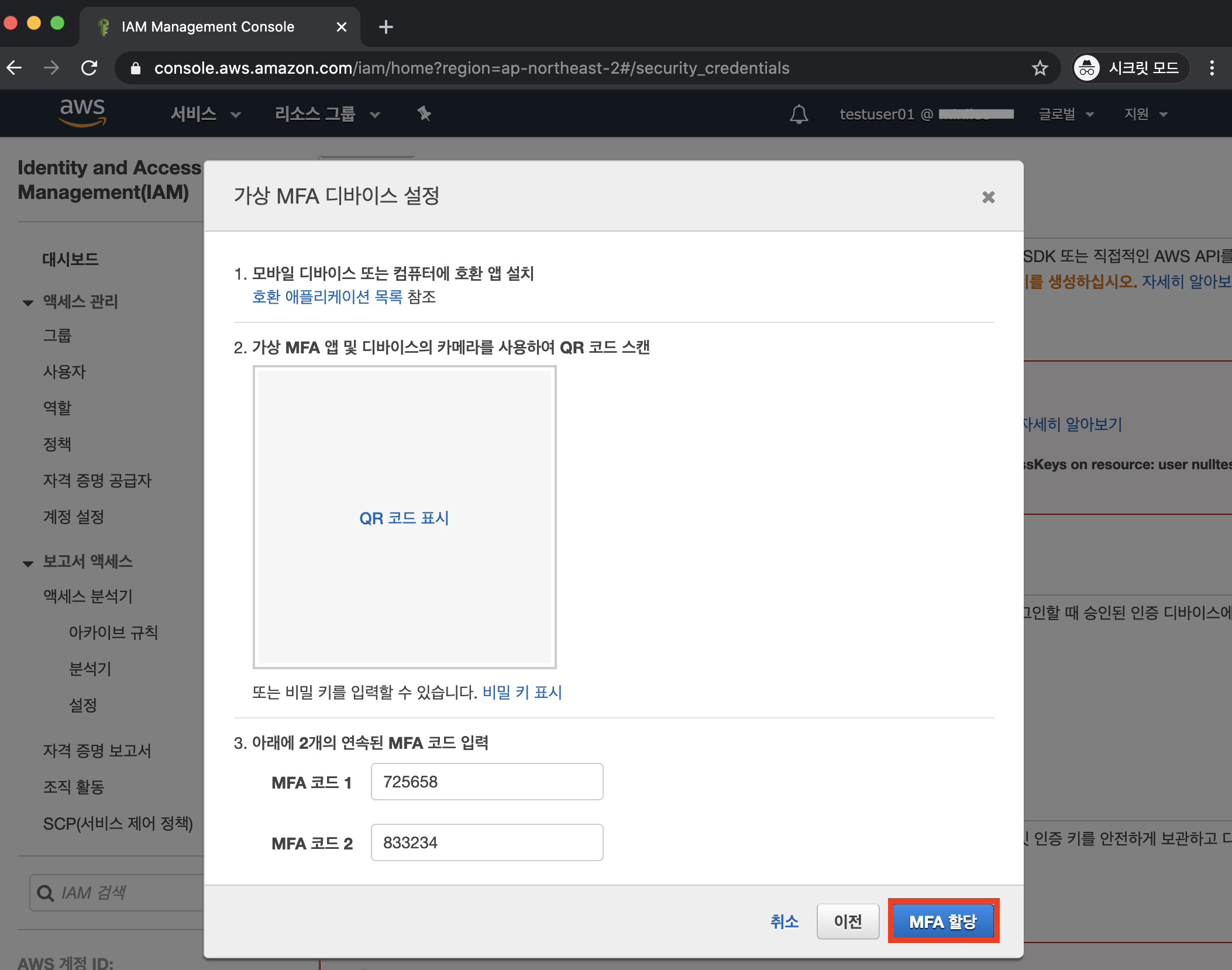The image size is (1232, 970).
Task: Click the 이전 button
Action: (x=848, y=921)
